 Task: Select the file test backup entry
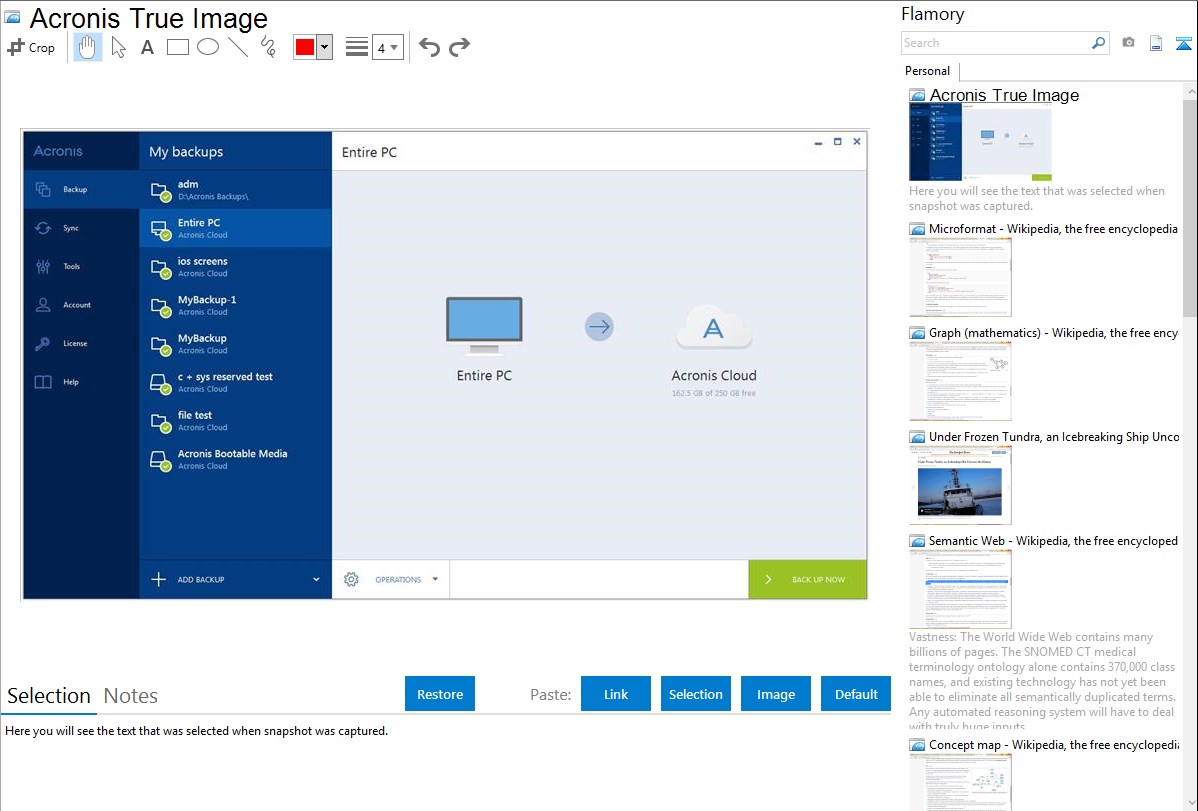pyautogui.click(x=235, y=420)
